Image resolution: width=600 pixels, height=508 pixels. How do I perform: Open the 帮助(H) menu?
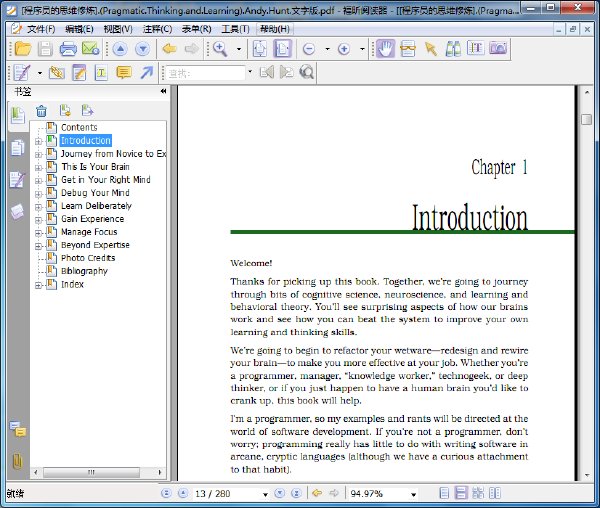(x=274, y=29)
